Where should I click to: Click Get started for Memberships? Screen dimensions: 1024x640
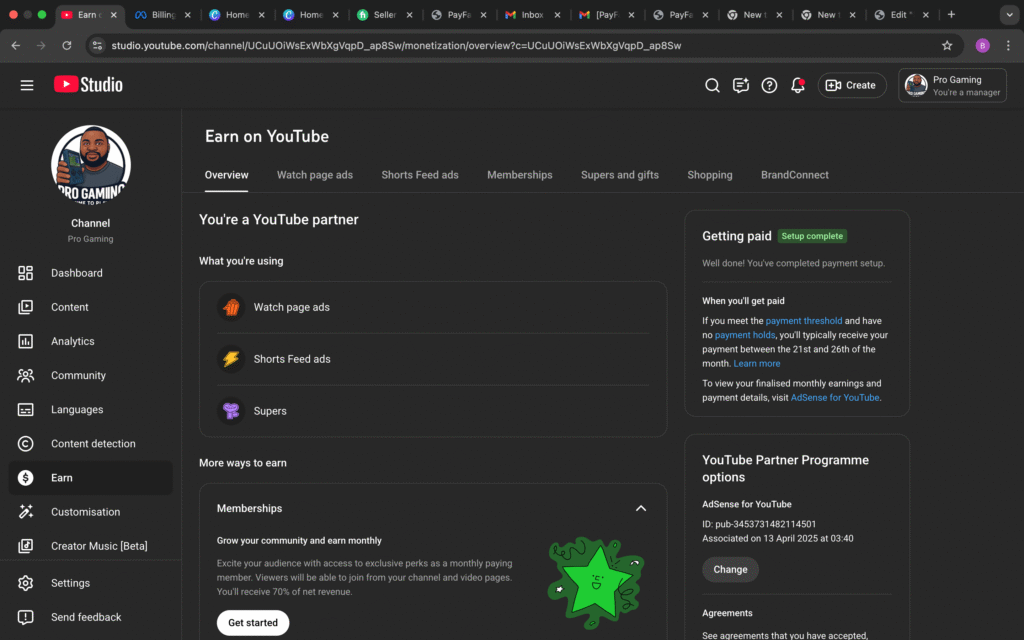click(x=253, y=623)
